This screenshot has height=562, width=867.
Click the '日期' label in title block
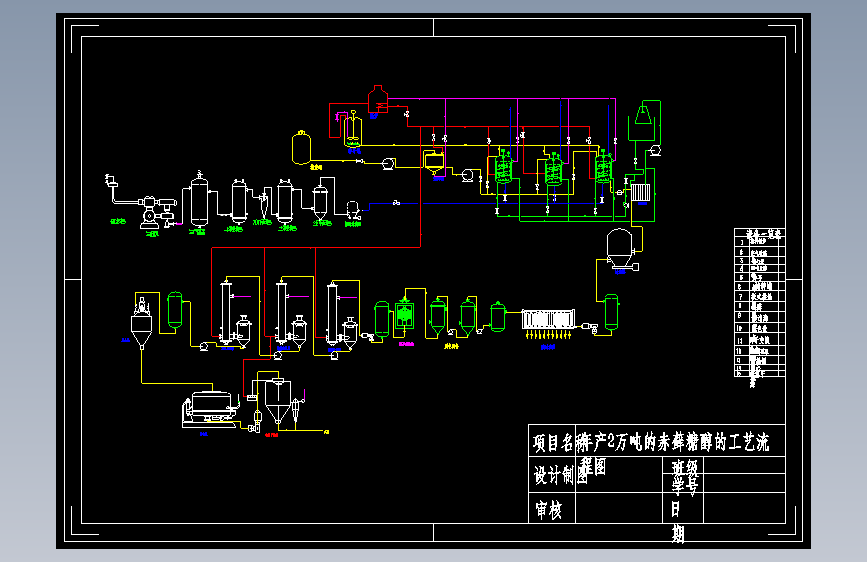click(677, 522)
